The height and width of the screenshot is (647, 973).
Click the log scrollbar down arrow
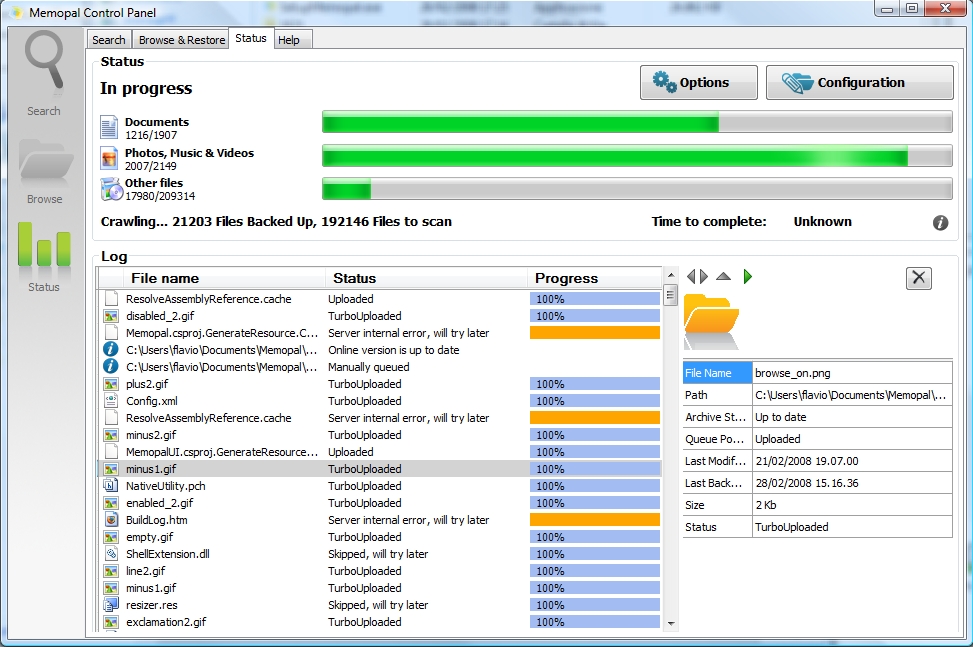click(x=670, y=623)
